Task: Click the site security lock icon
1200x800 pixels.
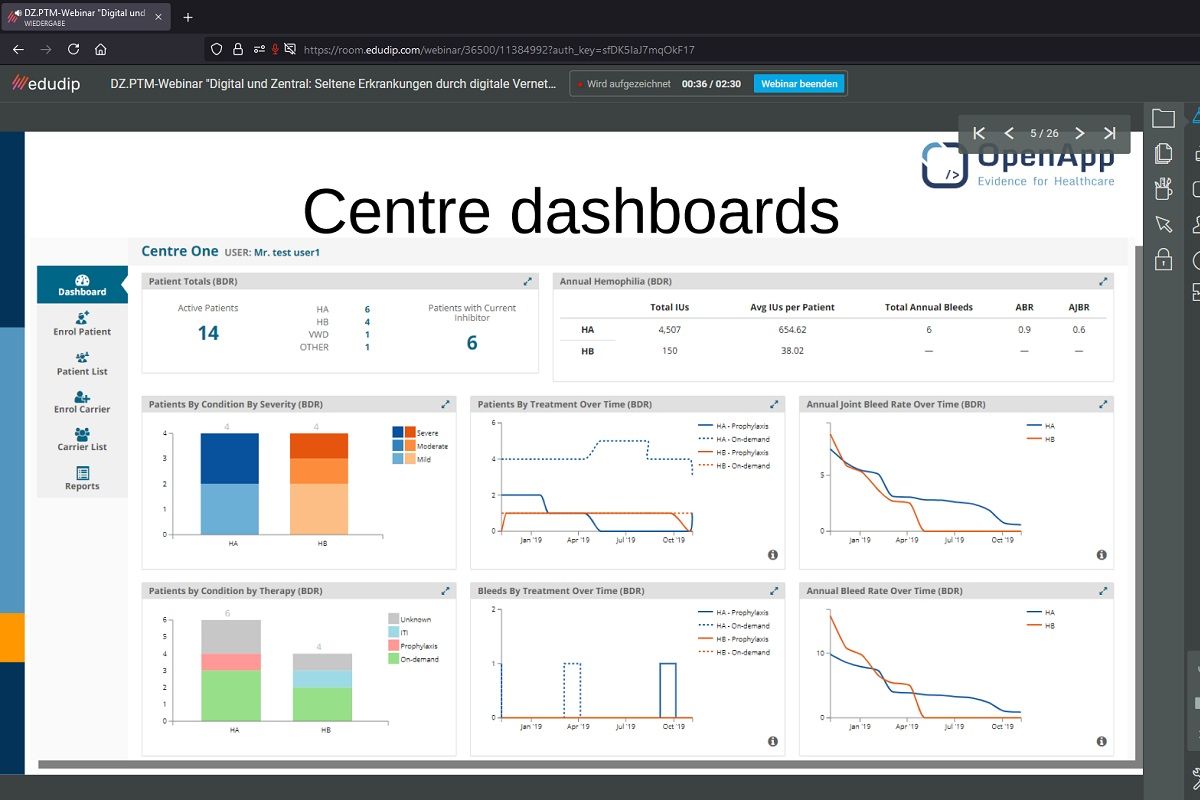Action: coord(238,49)
